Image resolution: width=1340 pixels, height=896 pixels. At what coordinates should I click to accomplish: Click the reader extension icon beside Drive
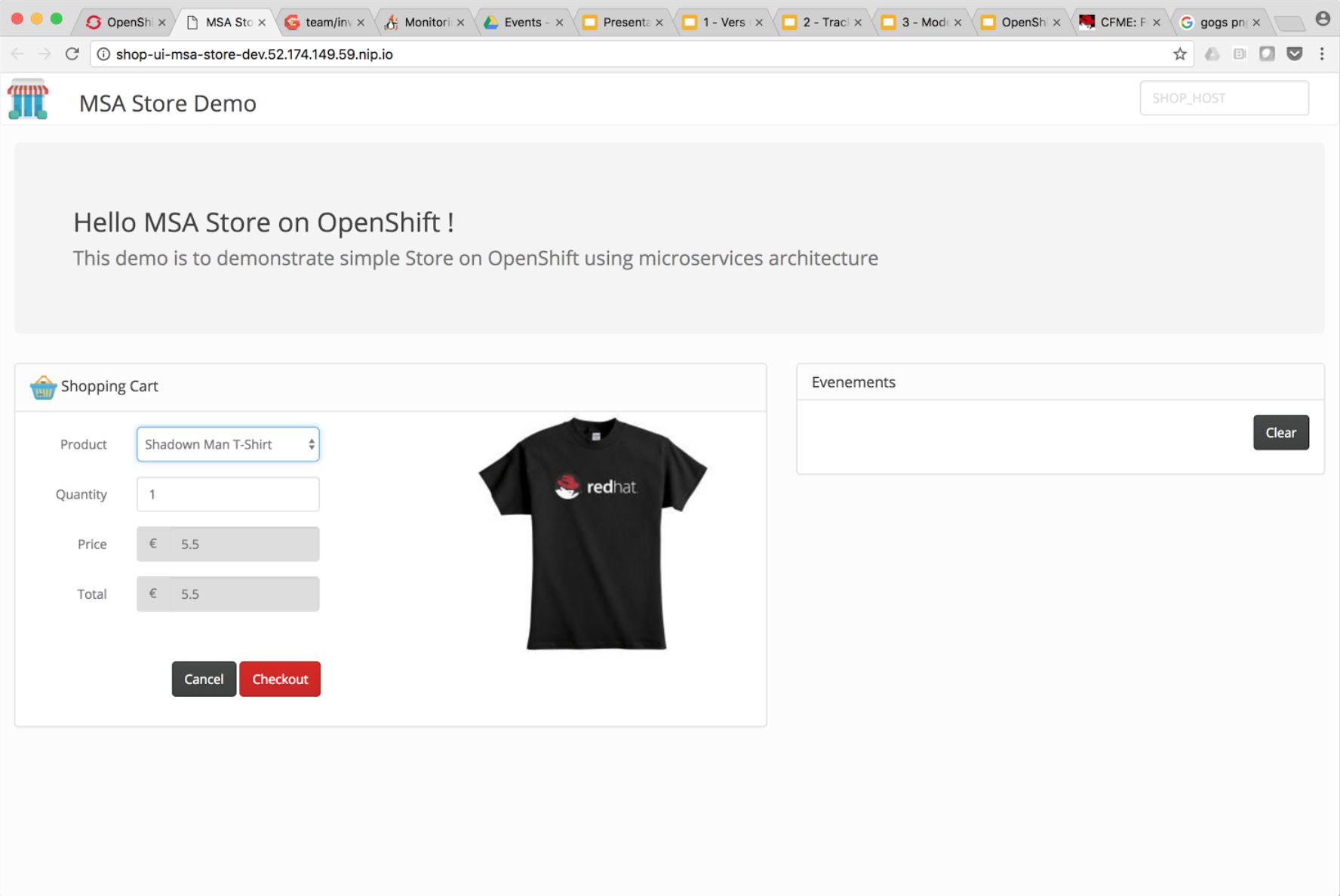pyautogui.click(x=1240, y=54)
